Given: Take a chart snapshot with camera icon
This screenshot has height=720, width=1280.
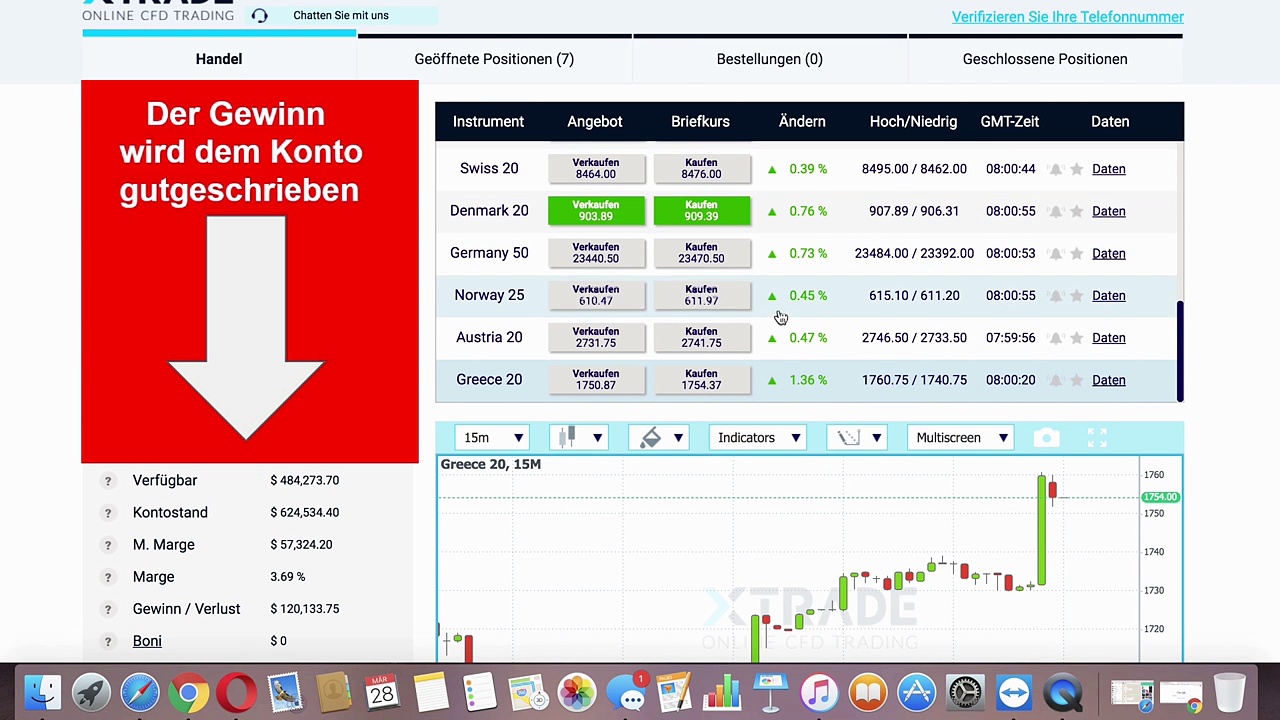Looking at the screenshot, I should click(x=1046, y=438).
